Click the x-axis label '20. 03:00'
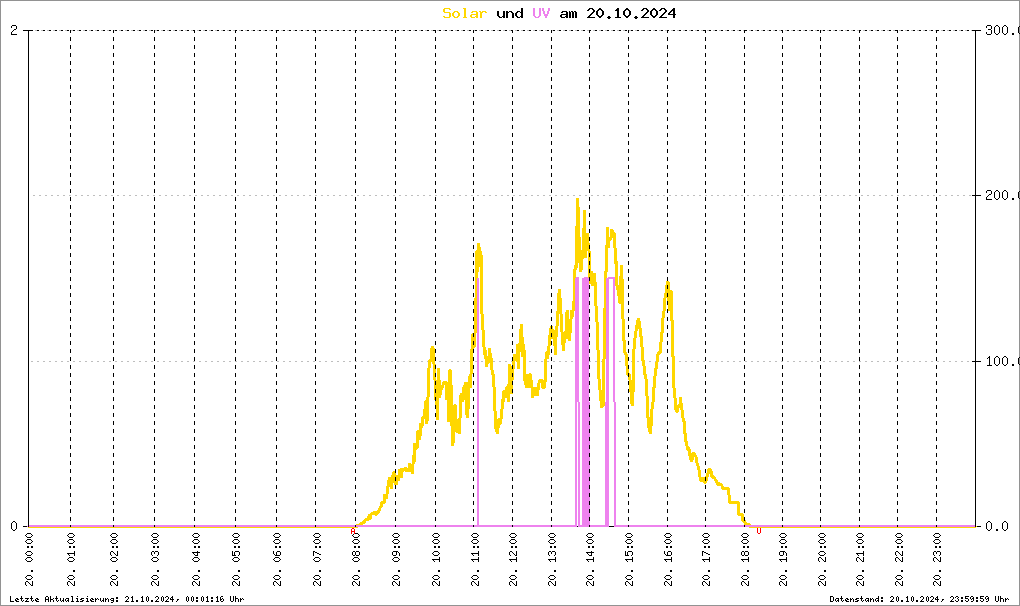The image size is (1020, 606). coord(155,560)
